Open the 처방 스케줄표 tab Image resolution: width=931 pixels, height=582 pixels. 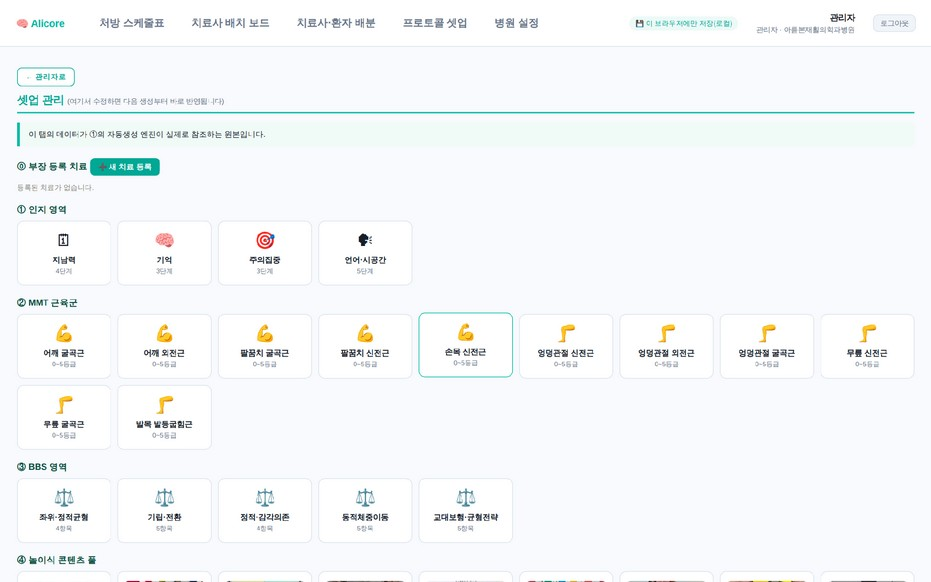[132, 23]
